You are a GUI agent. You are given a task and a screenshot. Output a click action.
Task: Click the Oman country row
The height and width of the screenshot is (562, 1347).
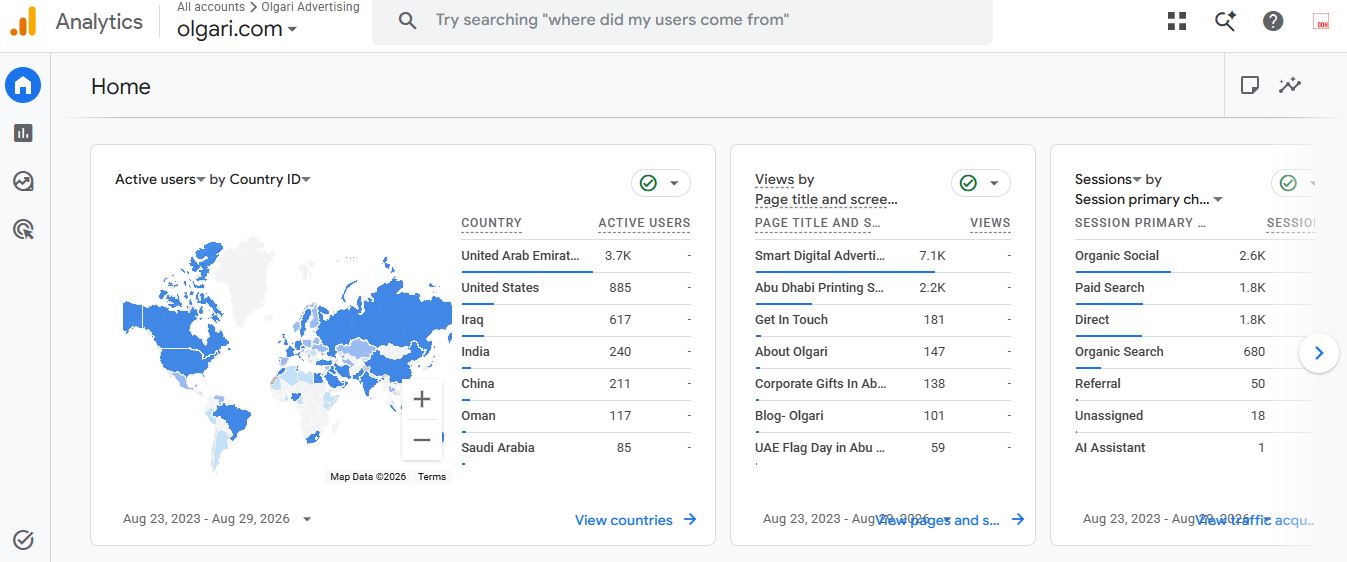[576, 416]
